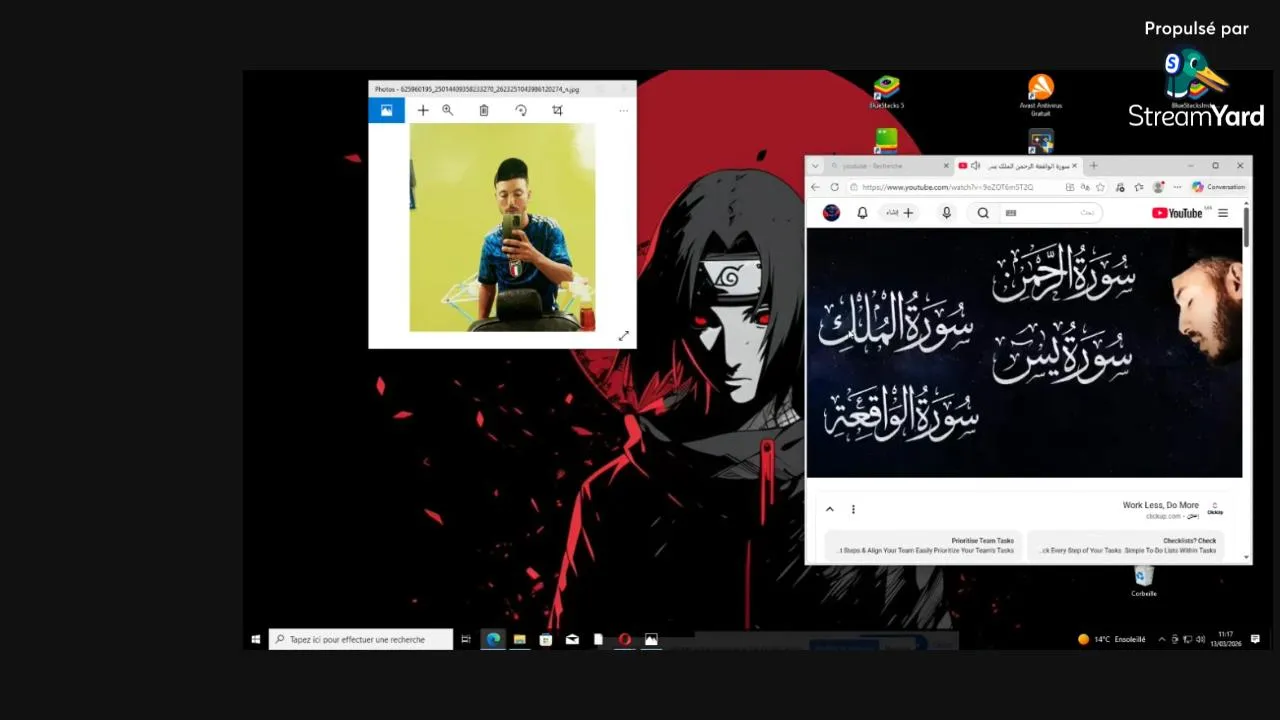Image resolution: width=1280 pixels, height=720 pixels.
Task: Open Mail app from the taskbar
Action: point(572,639)
